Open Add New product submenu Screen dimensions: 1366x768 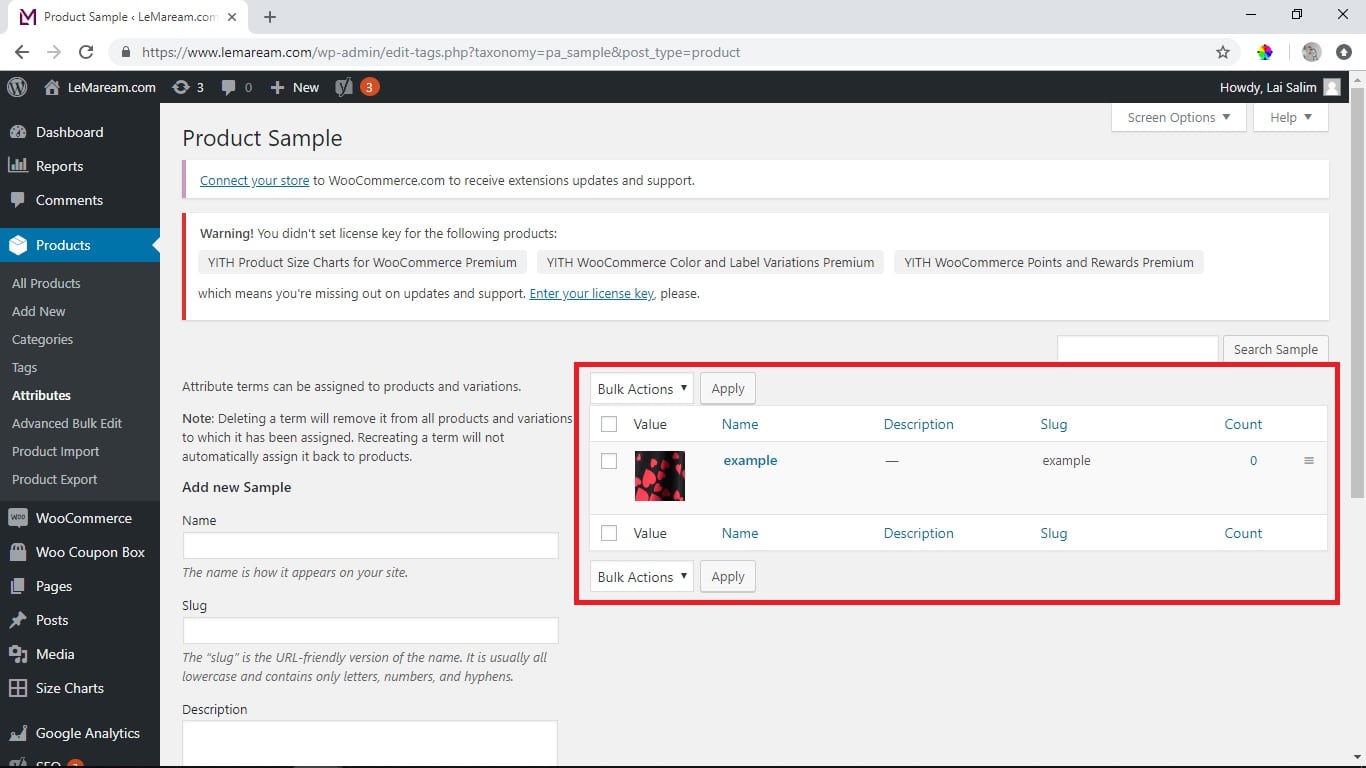[x=39, y=311]
